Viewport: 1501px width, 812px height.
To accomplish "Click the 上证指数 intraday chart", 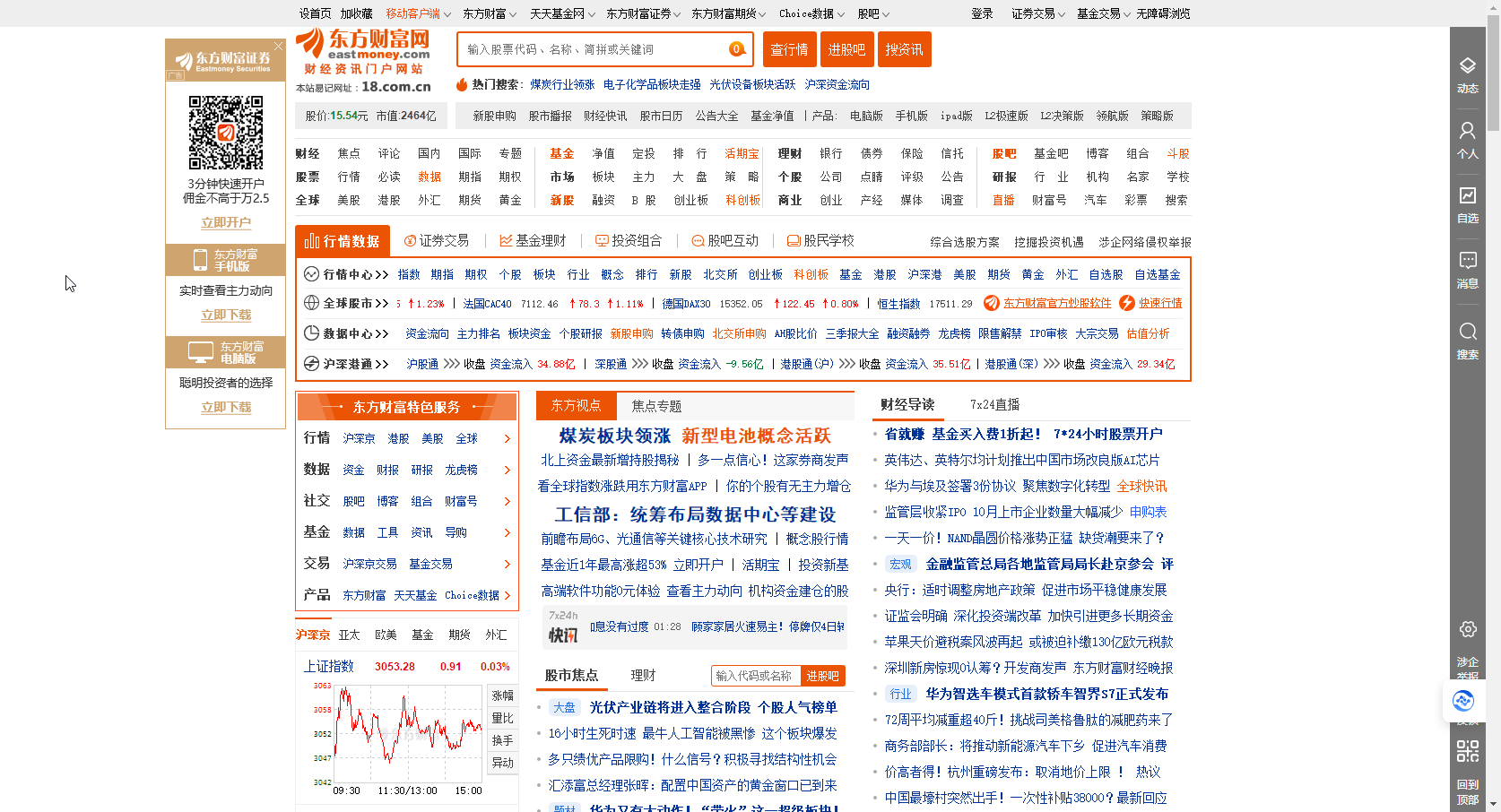I will coord(407,732).
